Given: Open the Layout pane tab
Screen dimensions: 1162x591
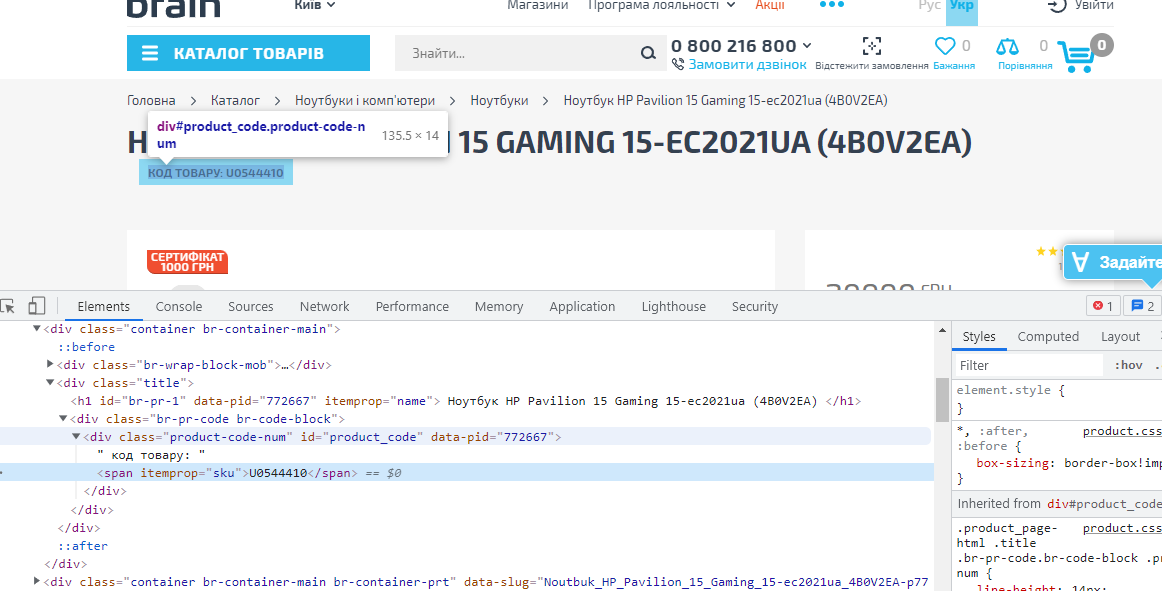Looking at the screenshot, I should (x=1120, y=337).
